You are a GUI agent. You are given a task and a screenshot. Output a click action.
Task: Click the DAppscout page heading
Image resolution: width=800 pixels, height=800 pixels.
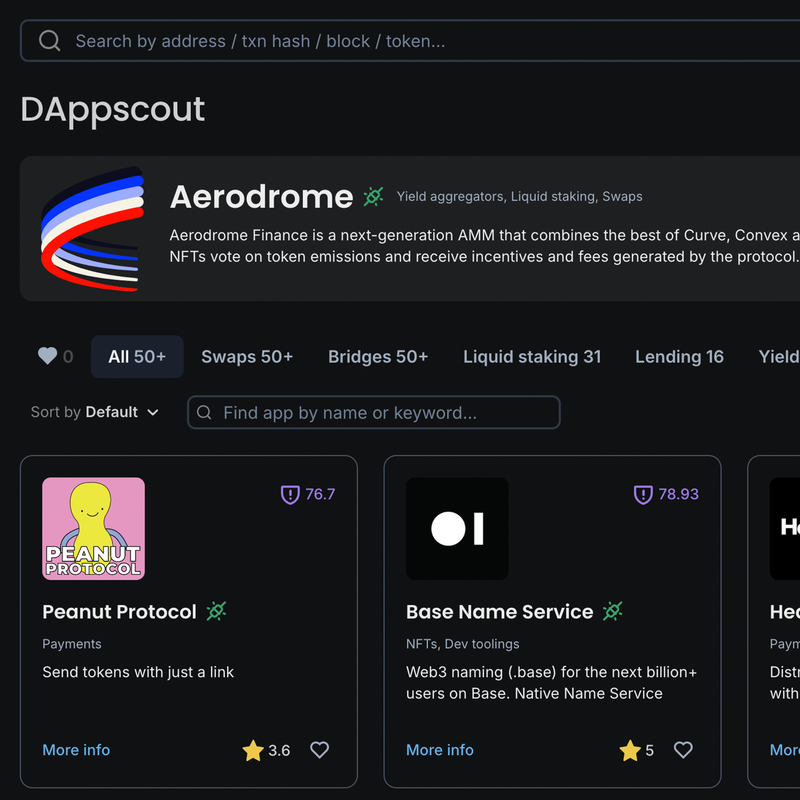pyautogui.click(x=113, y=109)
